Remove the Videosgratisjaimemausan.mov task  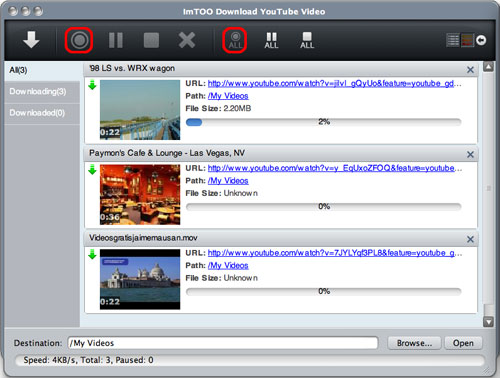470,239
